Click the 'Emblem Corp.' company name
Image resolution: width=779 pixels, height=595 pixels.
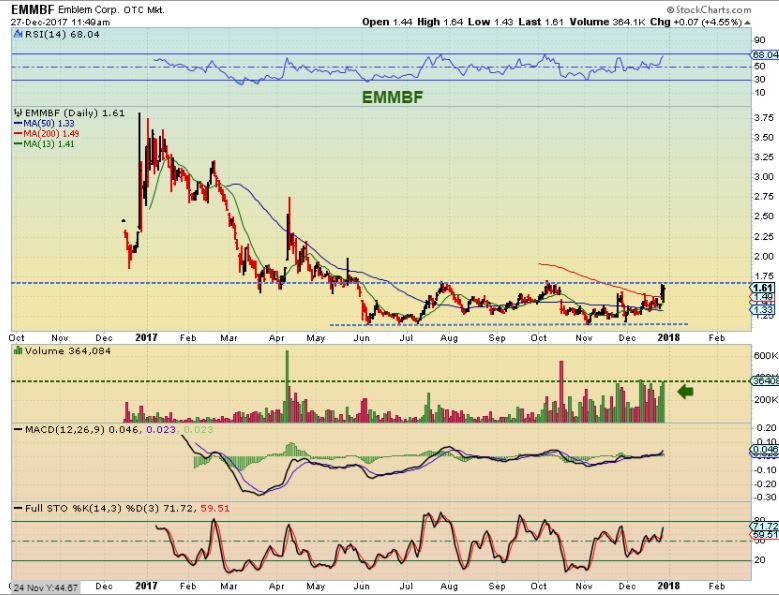[x=89, y=10]
